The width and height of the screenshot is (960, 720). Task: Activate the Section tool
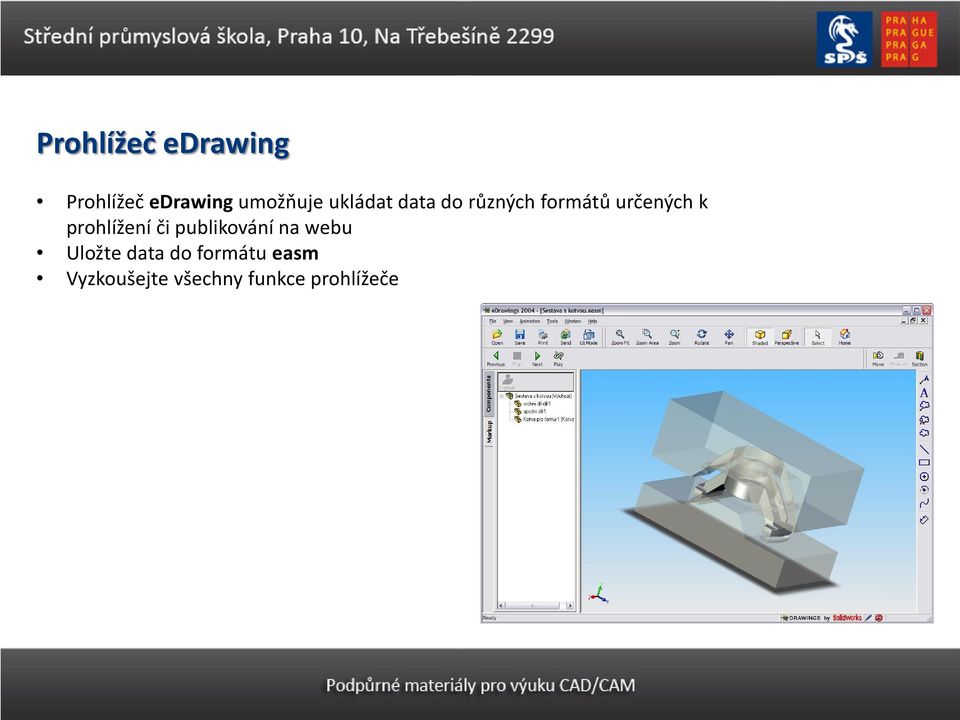pyautogui.click(x=920, y=358)
